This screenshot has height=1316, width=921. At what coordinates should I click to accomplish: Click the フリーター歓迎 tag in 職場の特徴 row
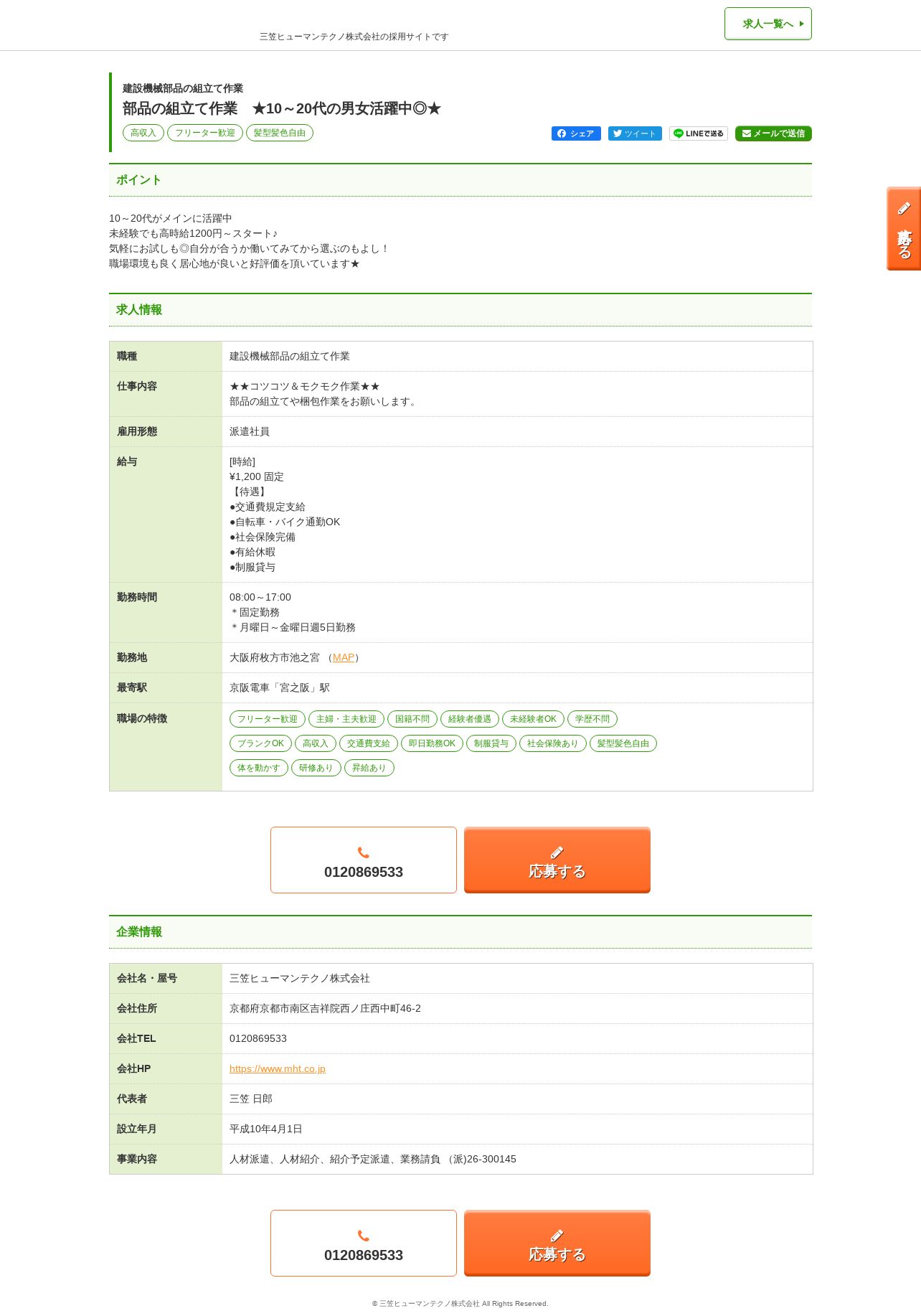pyautogui.click(x=268, y=719)
